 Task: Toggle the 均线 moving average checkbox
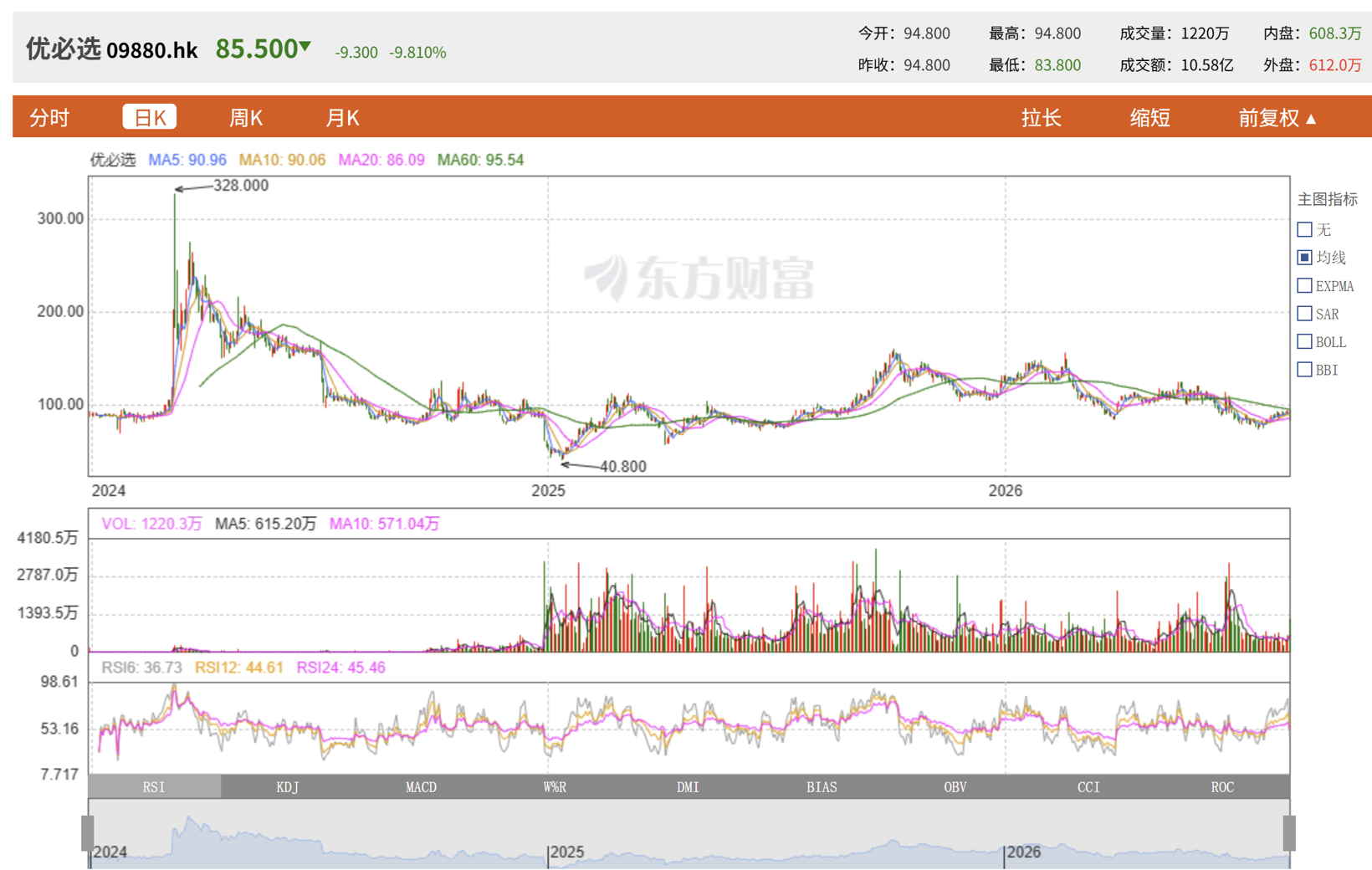tap(1304, 258)
